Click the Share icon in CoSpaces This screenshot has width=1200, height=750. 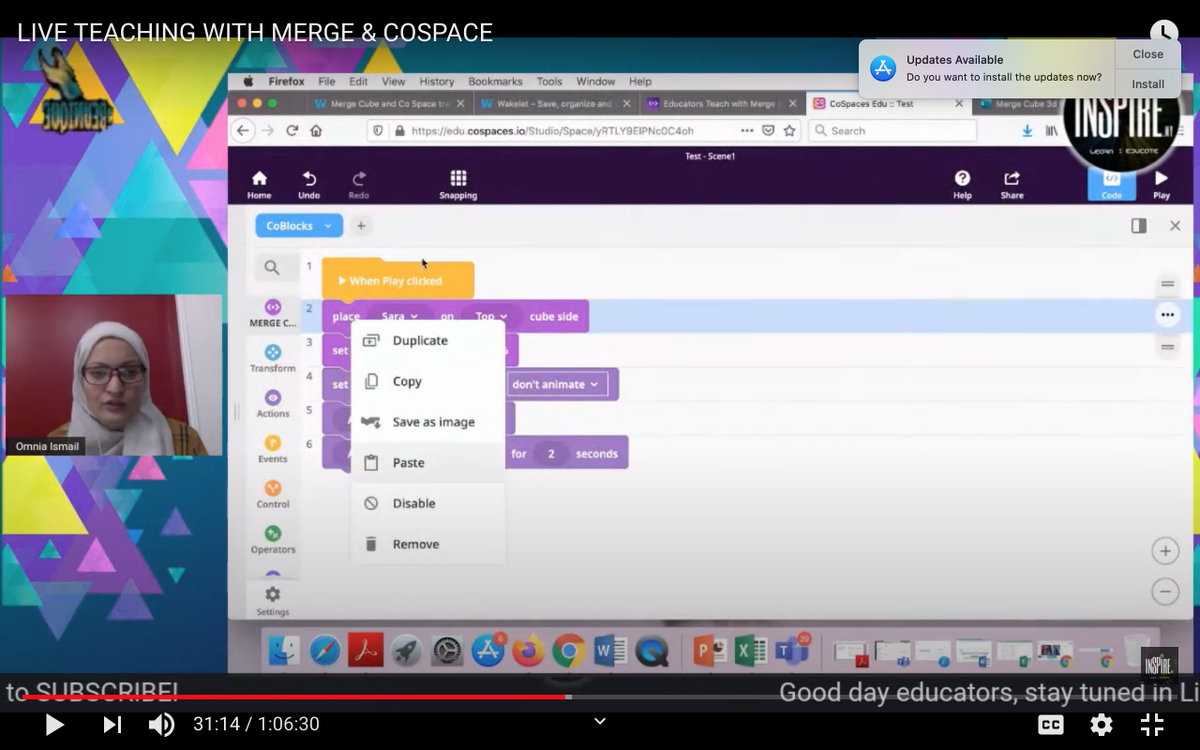pyautogui.click(x=1012, y=183)
